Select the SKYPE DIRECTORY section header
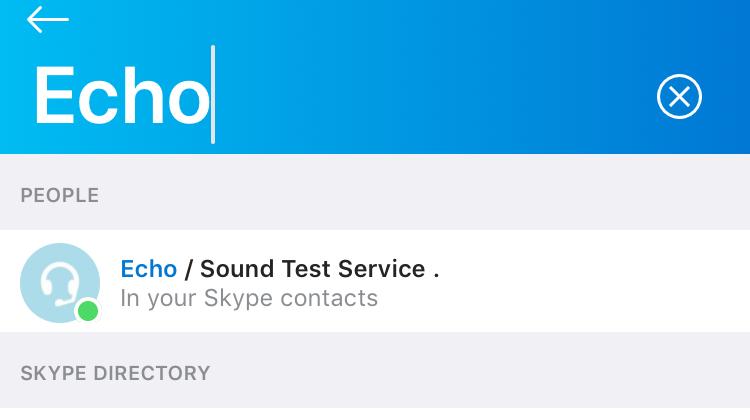750x420 pixels. [115, 373]
